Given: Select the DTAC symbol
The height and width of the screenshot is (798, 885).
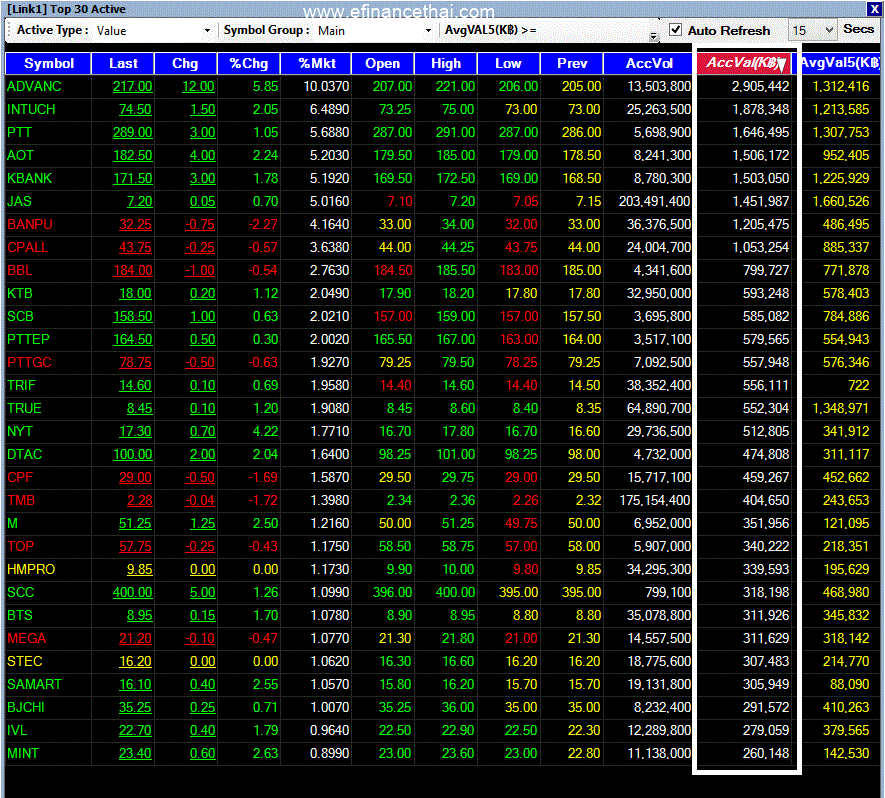Looking at the screenshot, I should click(x=25, y=454).
